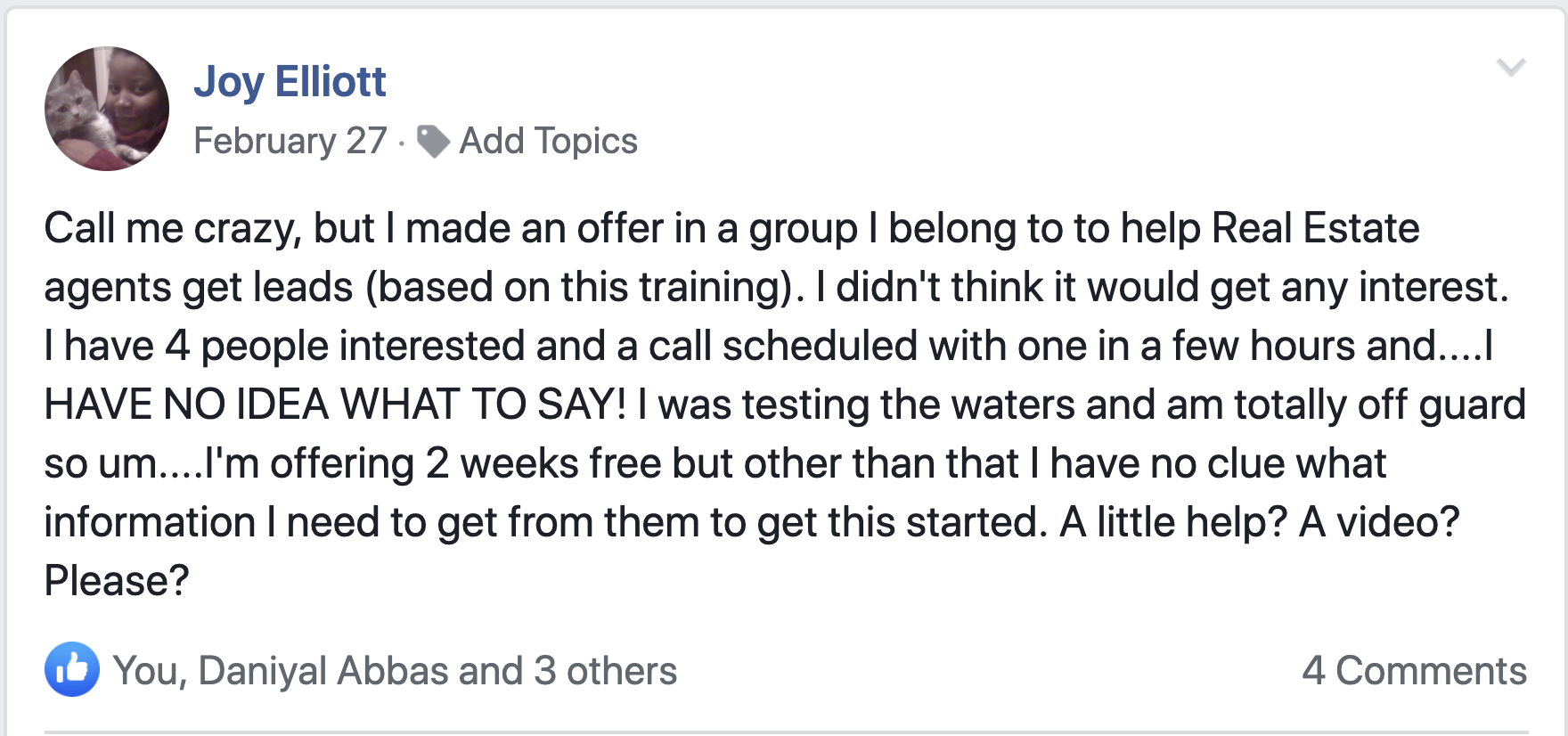Click the text "HAVE NO IDEA WHAT TO SAY!"
The height and width of the screenshot is (736, 1568).
pyautogui.click(x=336, y=405)
